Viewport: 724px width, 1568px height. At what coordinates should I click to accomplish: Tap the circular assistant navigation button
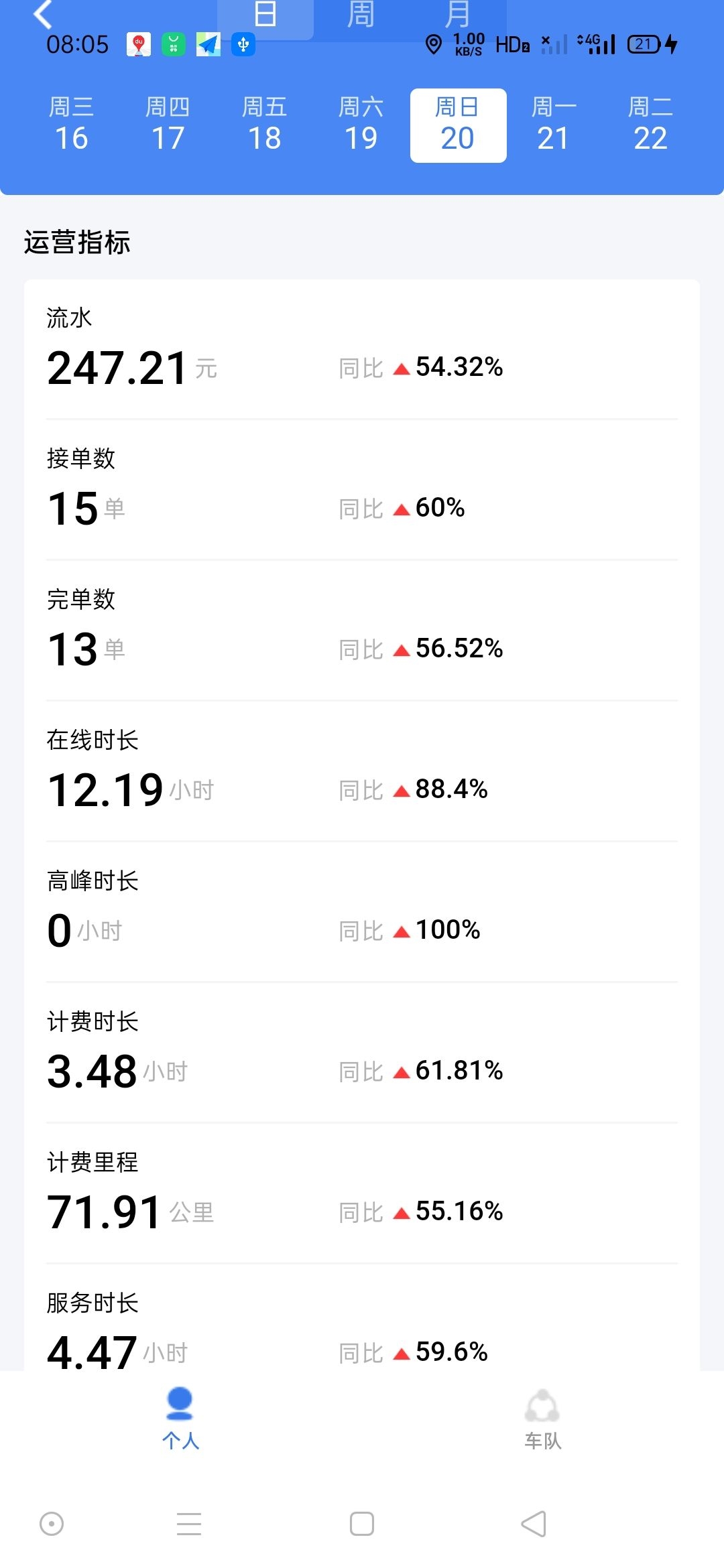pyautogui.click(x=52, y=1524)
